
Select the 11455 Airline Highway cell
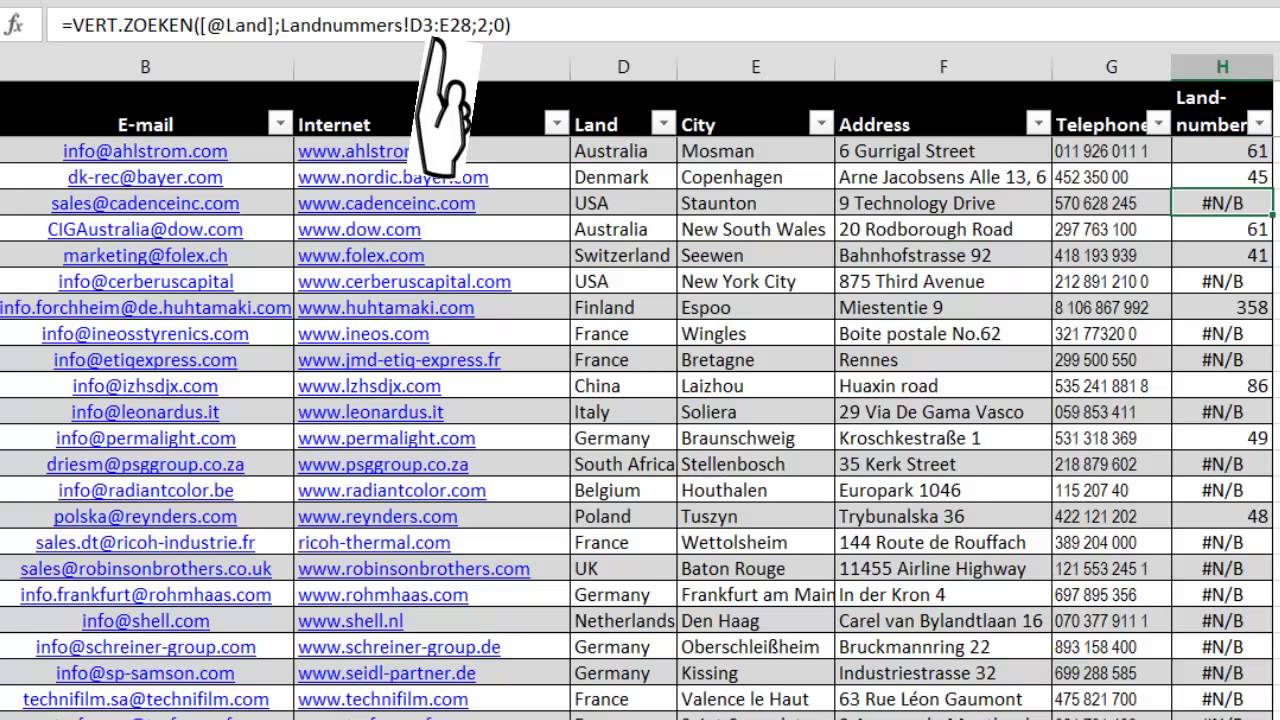click(x=943, y=568)
